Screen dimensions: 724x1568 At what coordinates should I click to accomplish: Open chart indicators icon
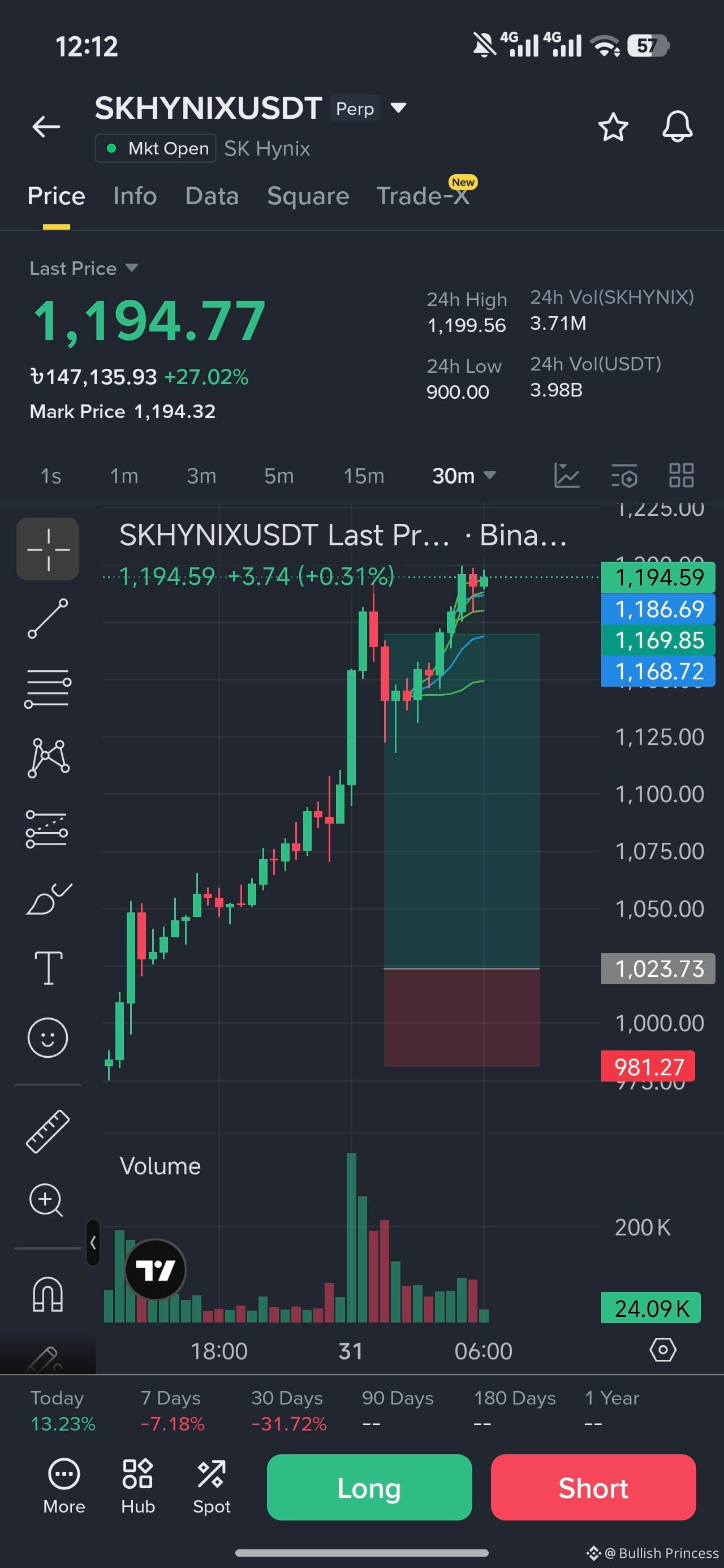click(x=566, y=475)
